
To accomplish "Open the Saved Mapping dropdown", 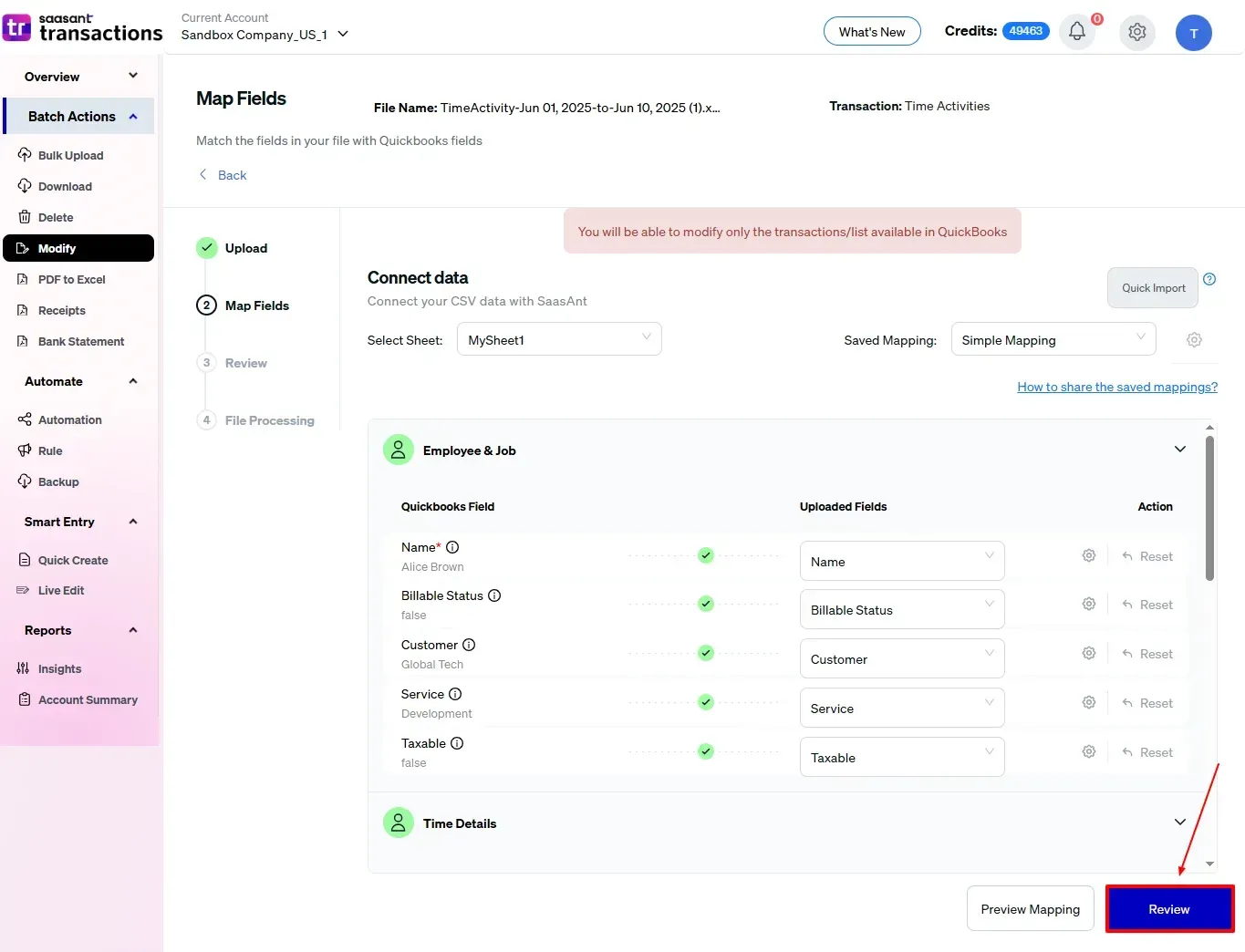I will pos(1053,339).
